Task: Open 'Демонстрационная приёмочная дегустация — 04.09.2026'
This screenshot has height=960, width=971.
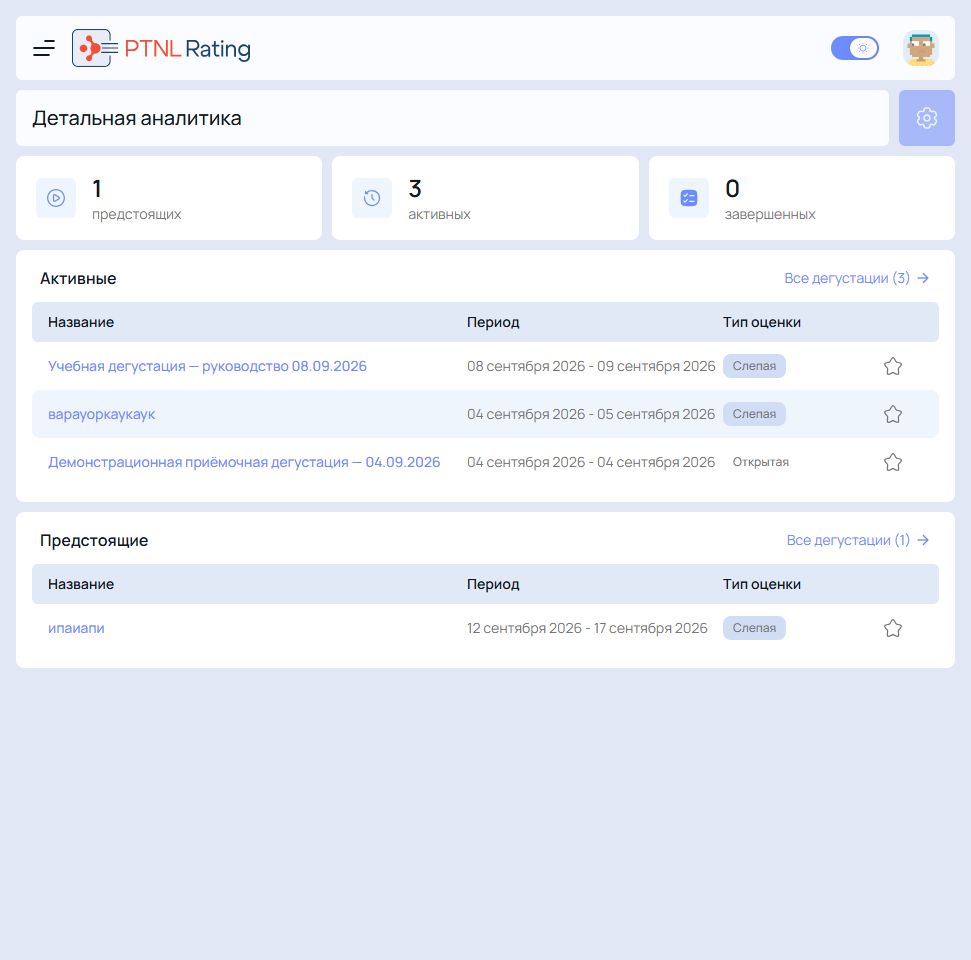Action: tap(244, 462)
